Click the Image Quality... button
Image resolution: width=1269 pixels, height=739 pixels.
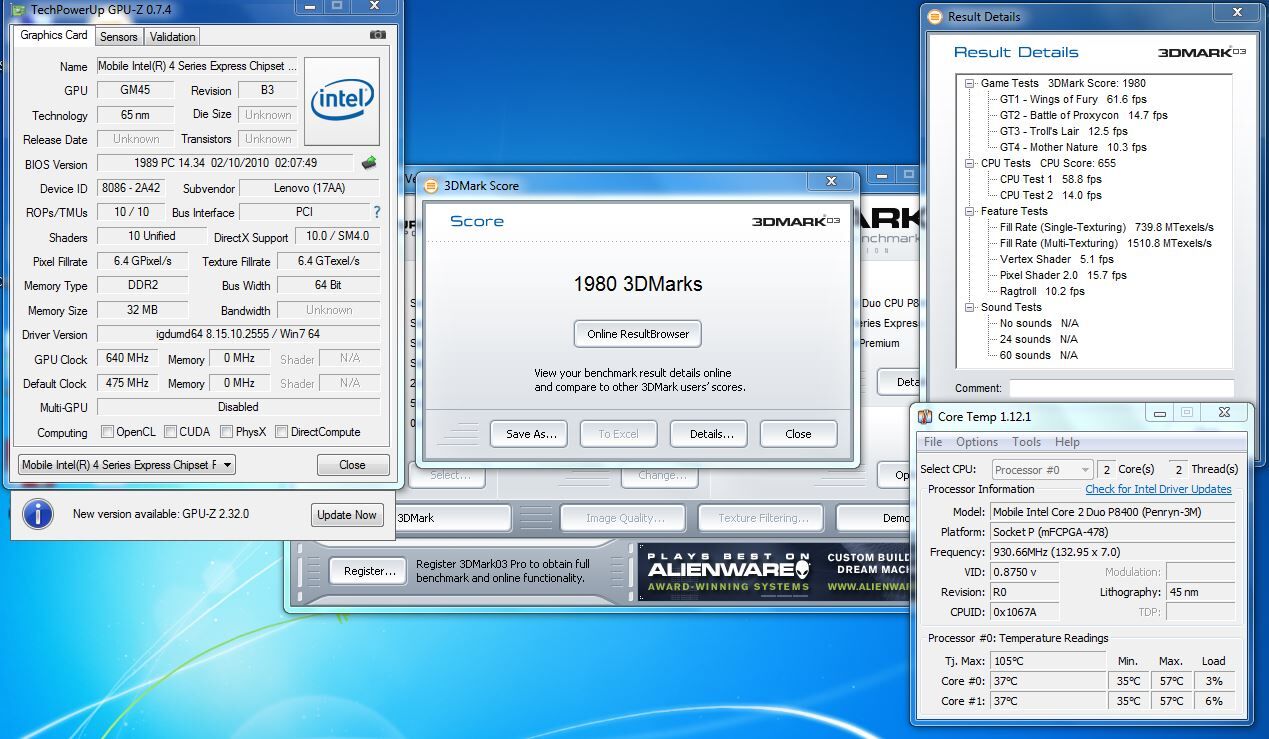[625, 518]
